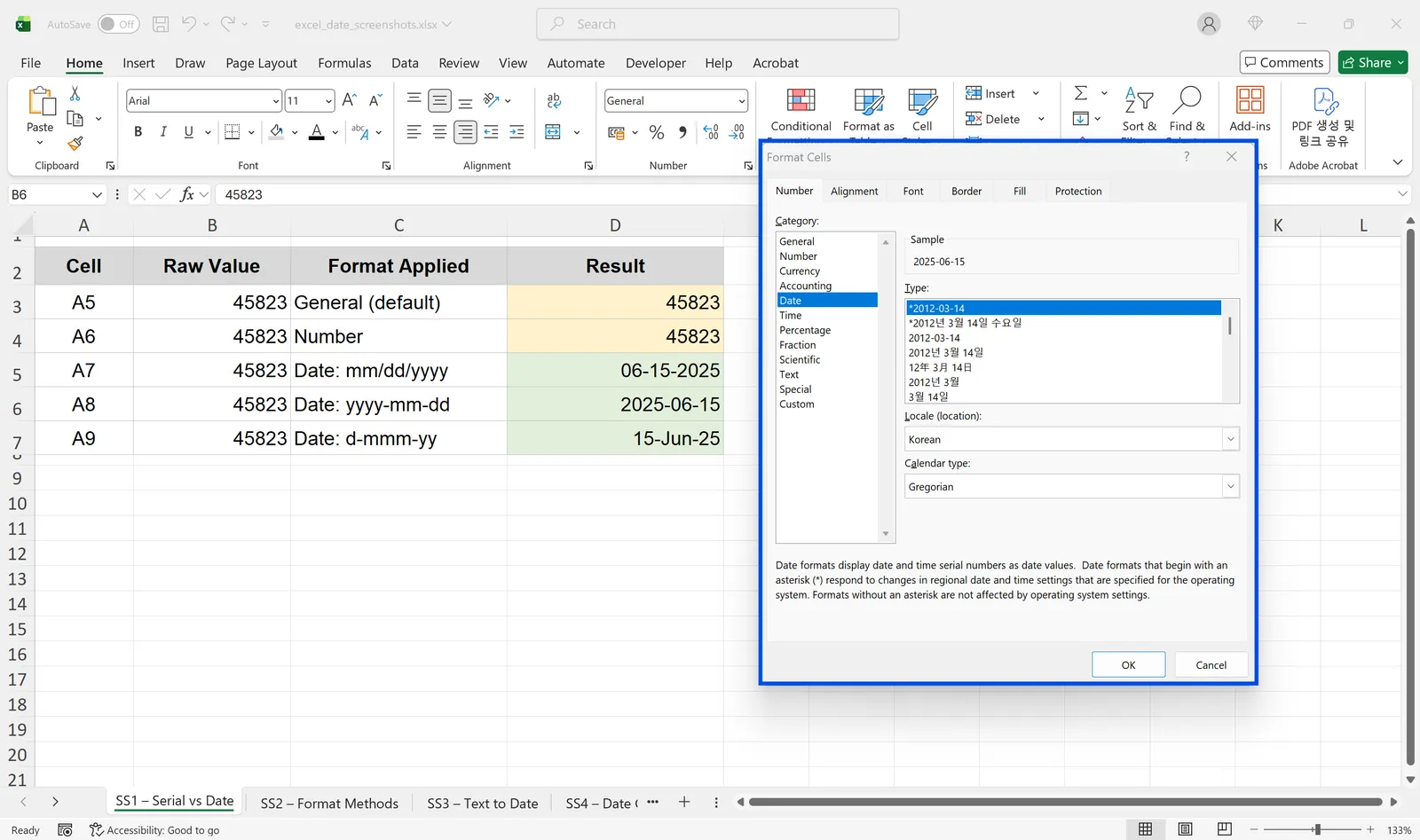Click Increase Decimal icon
The image size is (1420, 840).
click(x=711, y=132)
